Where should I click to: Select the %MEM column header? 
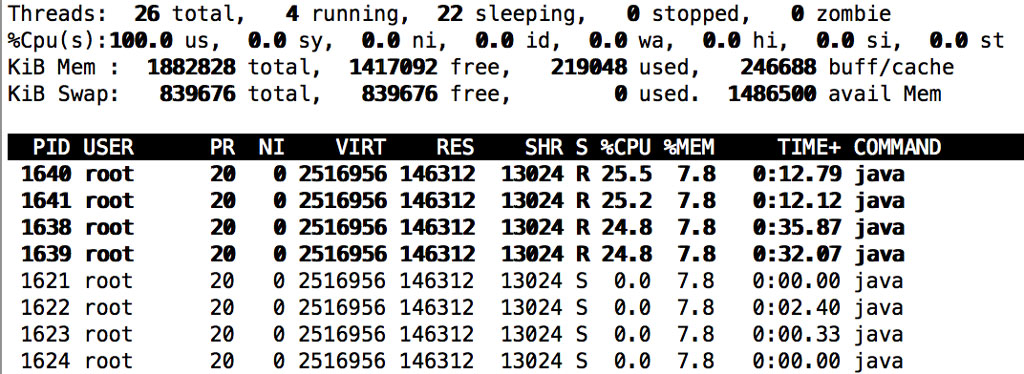[689, 147]
